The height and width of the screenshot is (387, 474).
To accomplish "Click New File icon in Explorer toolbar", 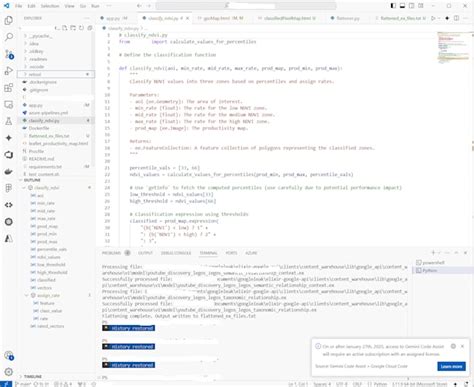I will click(x=65, y=28).
